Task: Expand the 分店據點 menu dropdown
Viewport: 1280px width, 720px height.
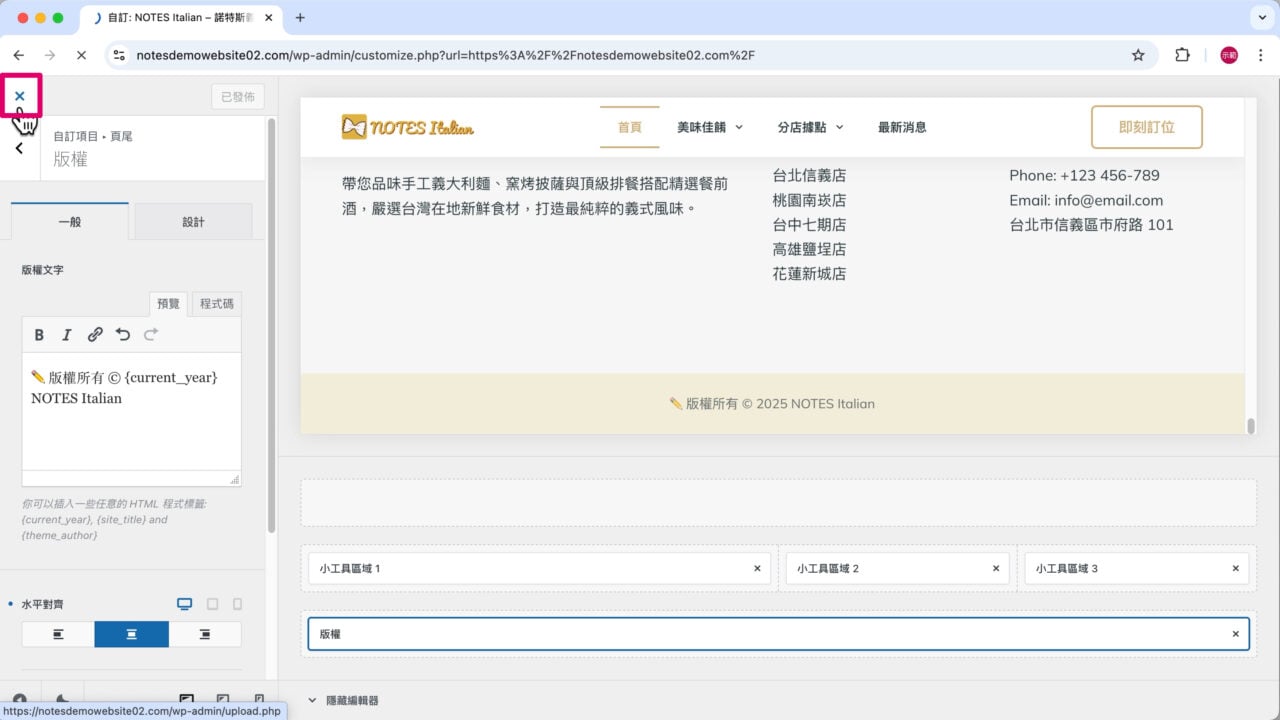Action: point(810,128)
